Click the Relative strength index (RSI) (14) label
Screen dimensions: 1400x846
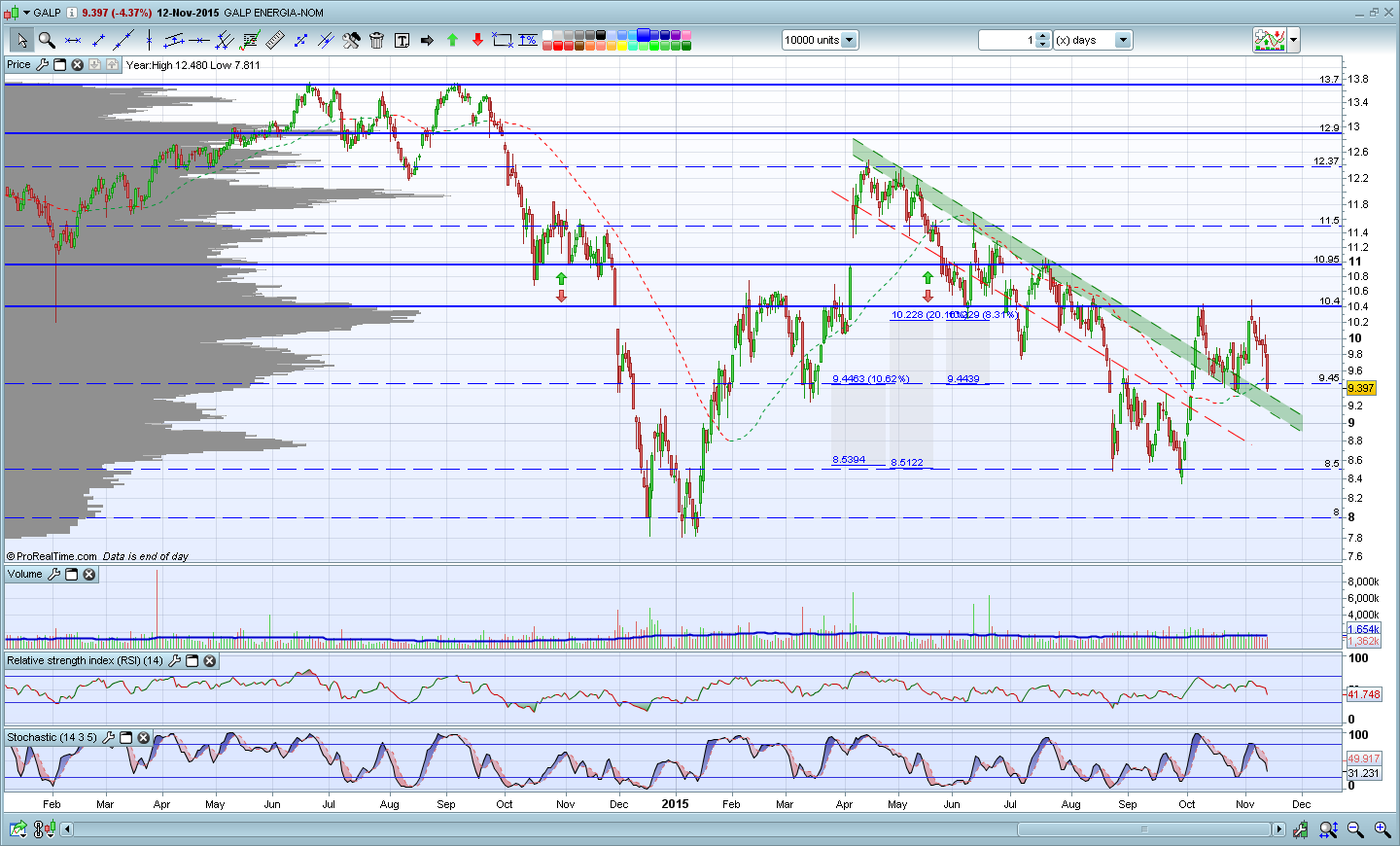point(86,661)
